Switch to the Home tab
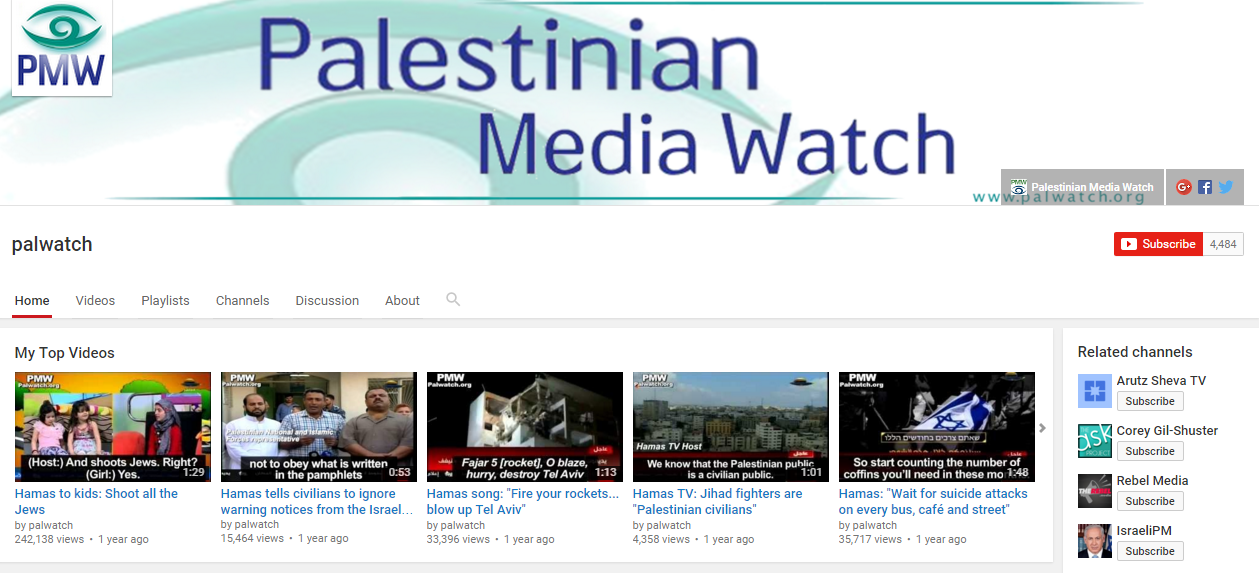 click(32, 300)
